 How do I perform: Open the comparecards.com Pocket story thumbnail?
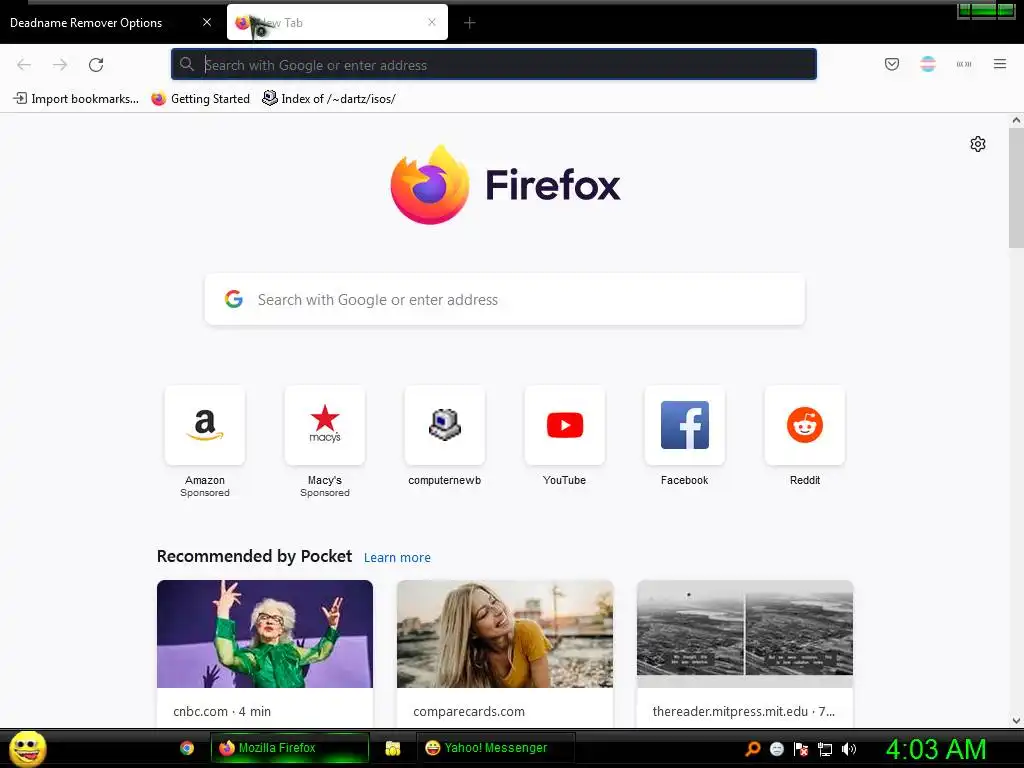point(505,633)
